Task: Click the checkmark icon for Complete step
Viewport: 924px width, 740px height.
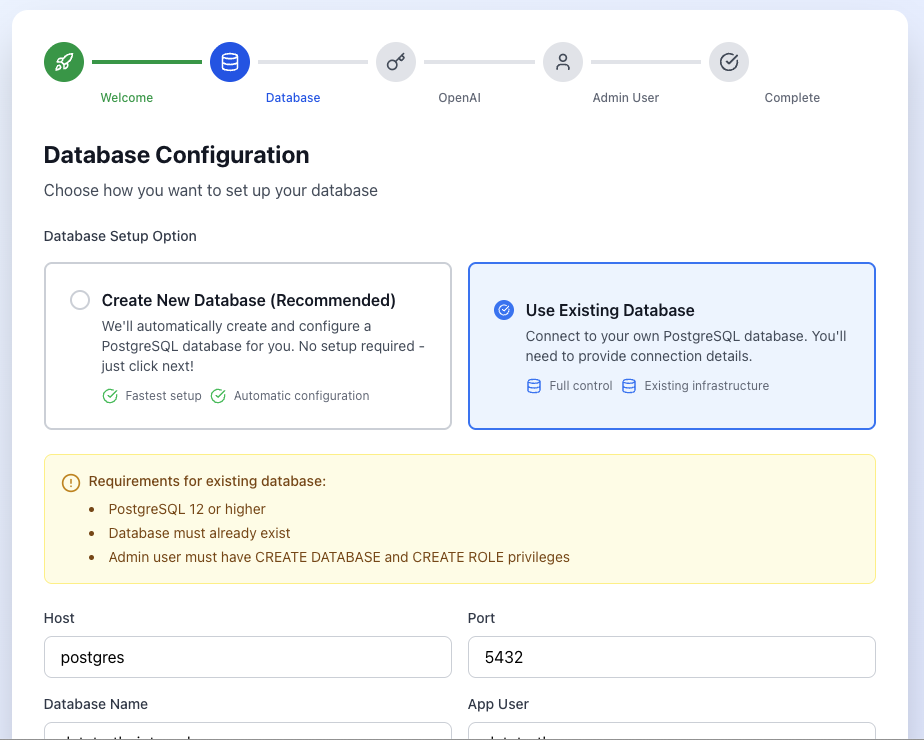Action: 729,62
